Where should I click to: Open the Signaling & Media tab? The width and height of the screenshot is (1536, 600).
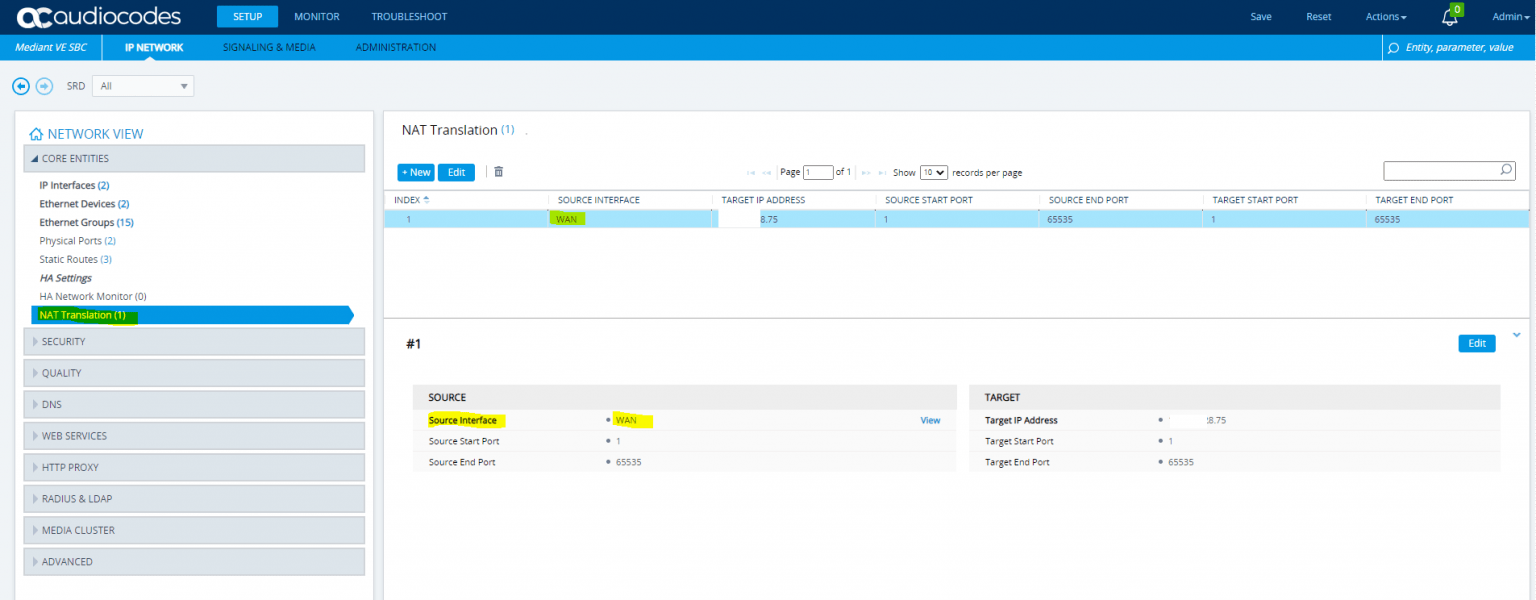tap(269, 47)
